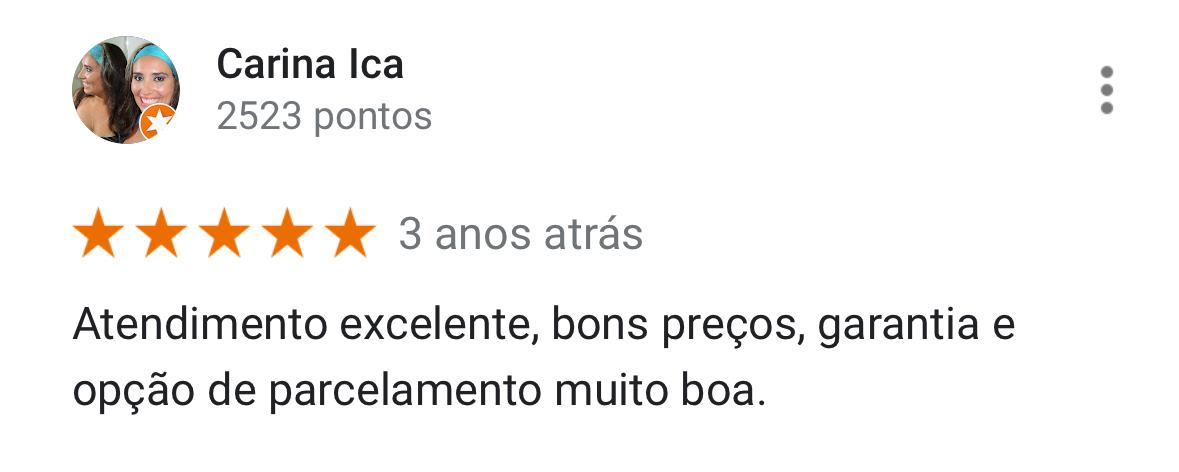Click Carina Ica's profile photo
The width and height of the screenshot is (1179, 472).
[x=126, y=89]
